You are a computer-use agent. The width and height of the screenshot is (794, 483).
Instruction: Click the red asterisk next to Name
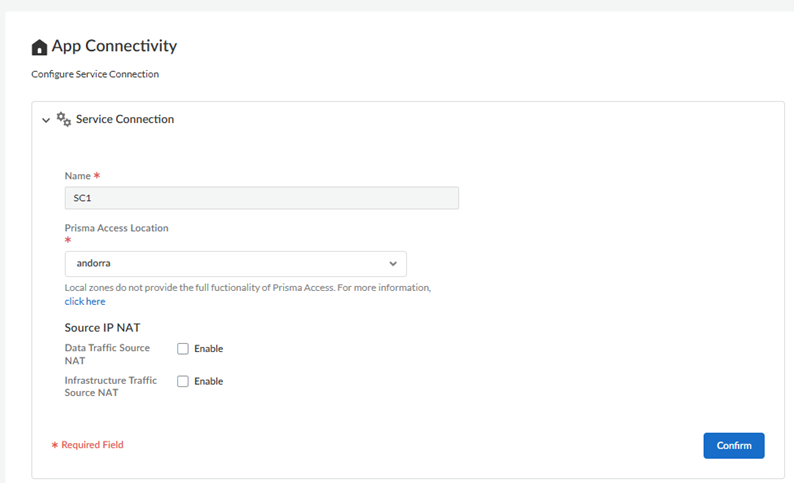(97, 176)
